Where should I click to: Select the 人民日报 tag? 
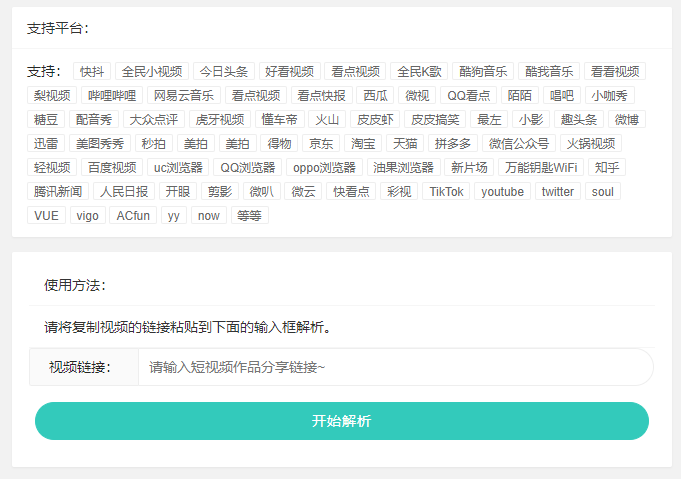coord(124,192)
